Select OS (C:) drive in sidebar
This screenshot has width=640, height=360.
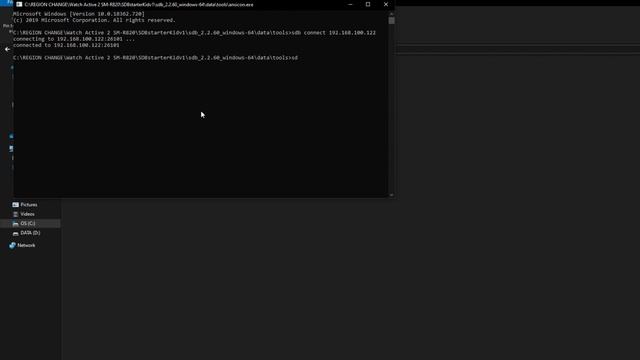tap(24, 223)
